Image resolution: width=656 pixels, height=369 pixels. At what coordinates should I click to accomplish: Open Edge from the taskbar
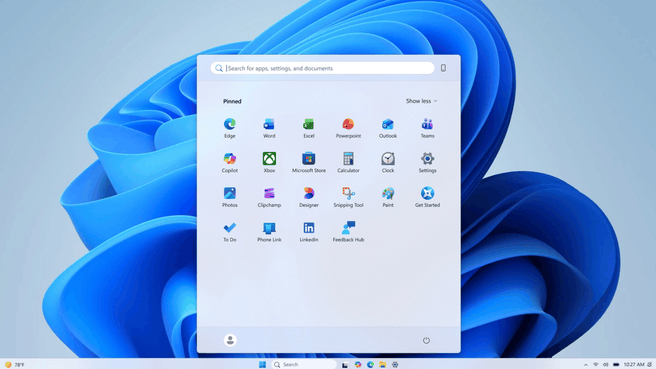(370, 364)
